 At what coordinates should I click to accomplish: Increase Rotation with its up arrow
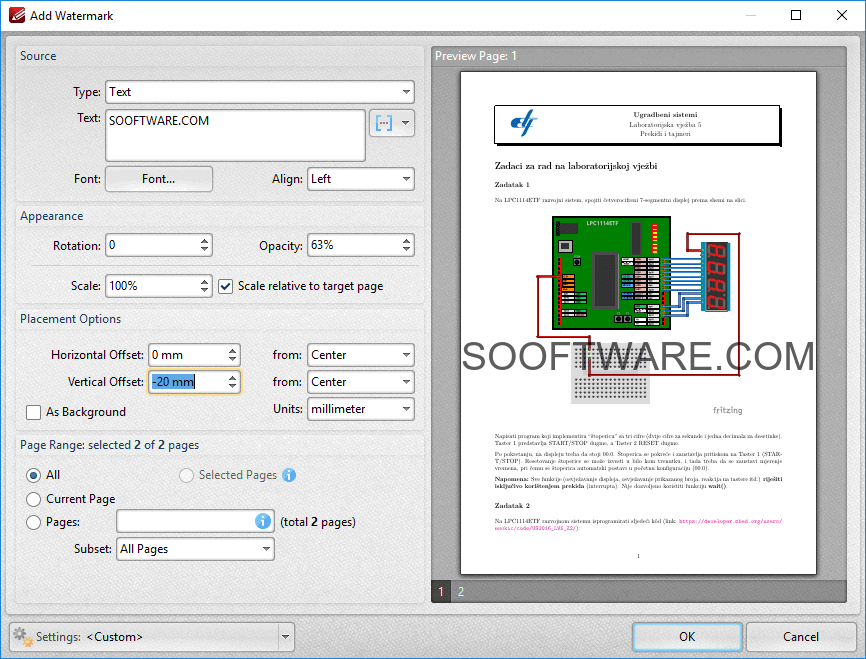coord(203,240)
